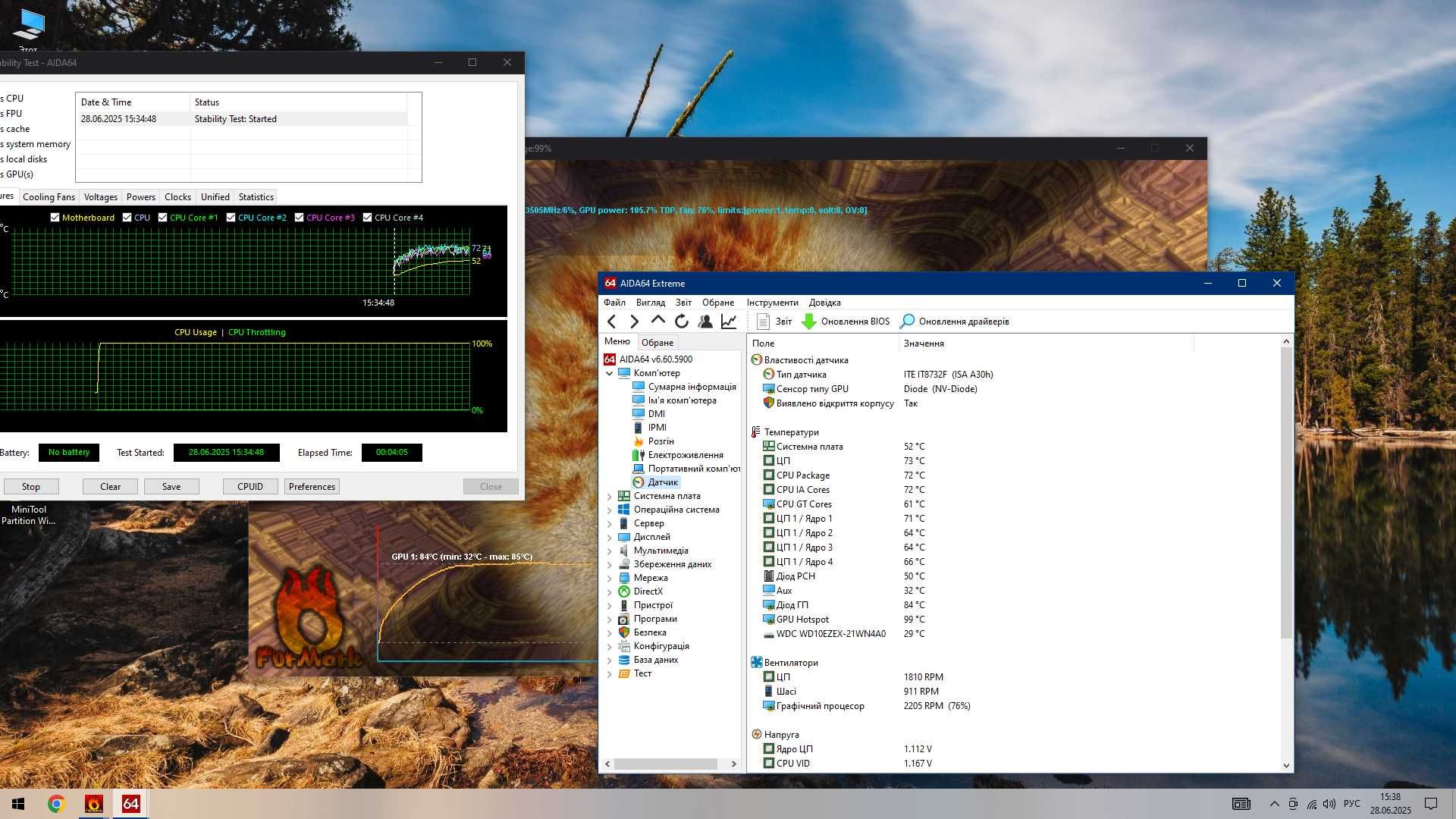Click the Поле column header
Screen dimensions: 1456x819
click(x=824, y=344)
